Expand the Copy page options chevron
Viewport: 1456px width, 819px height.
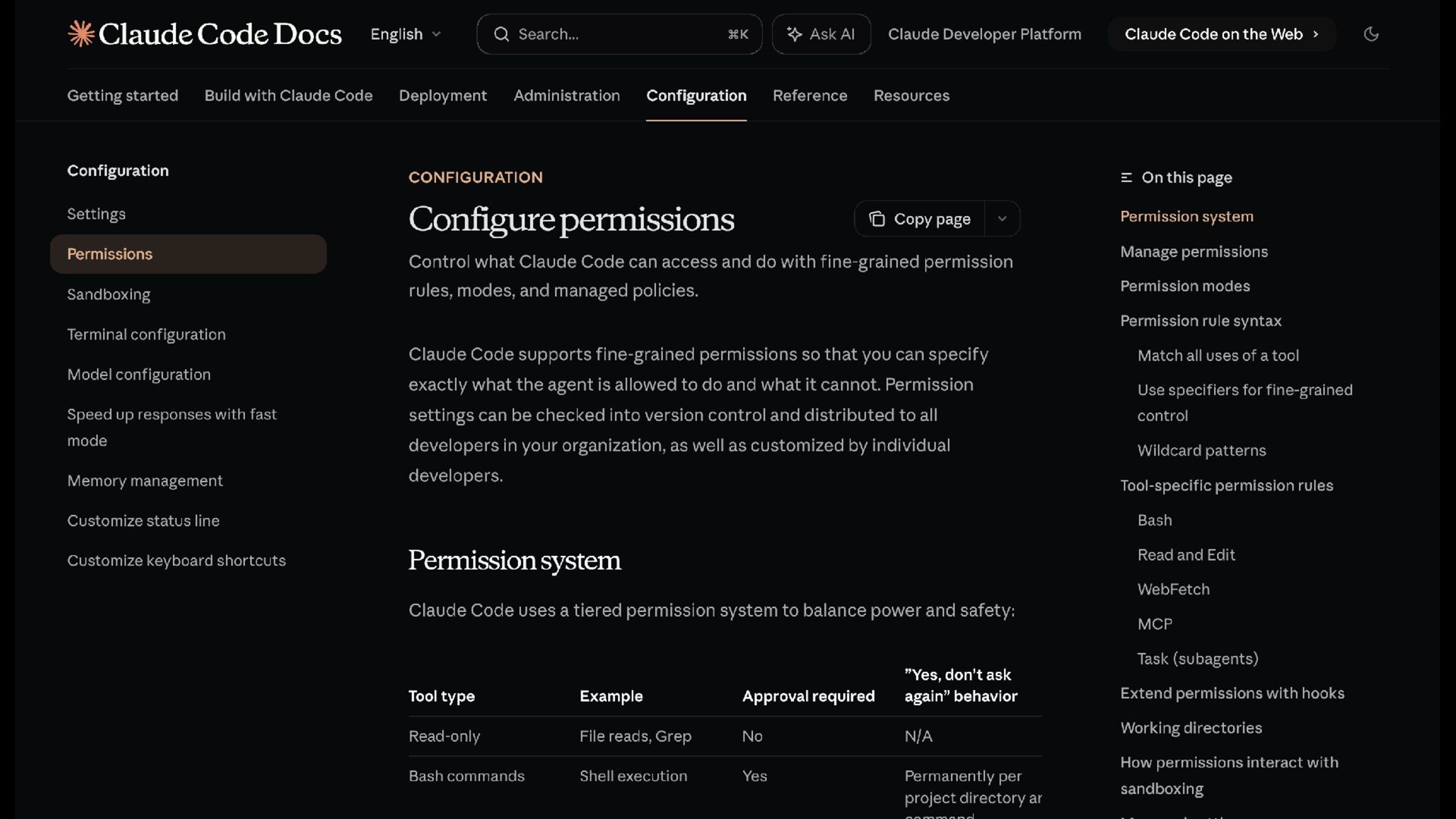[1002, 219]
